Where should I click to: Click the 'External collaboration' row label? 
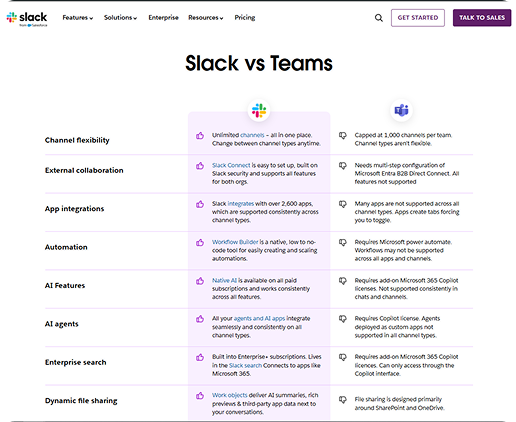pyautogui.click(x=84, y=170)
